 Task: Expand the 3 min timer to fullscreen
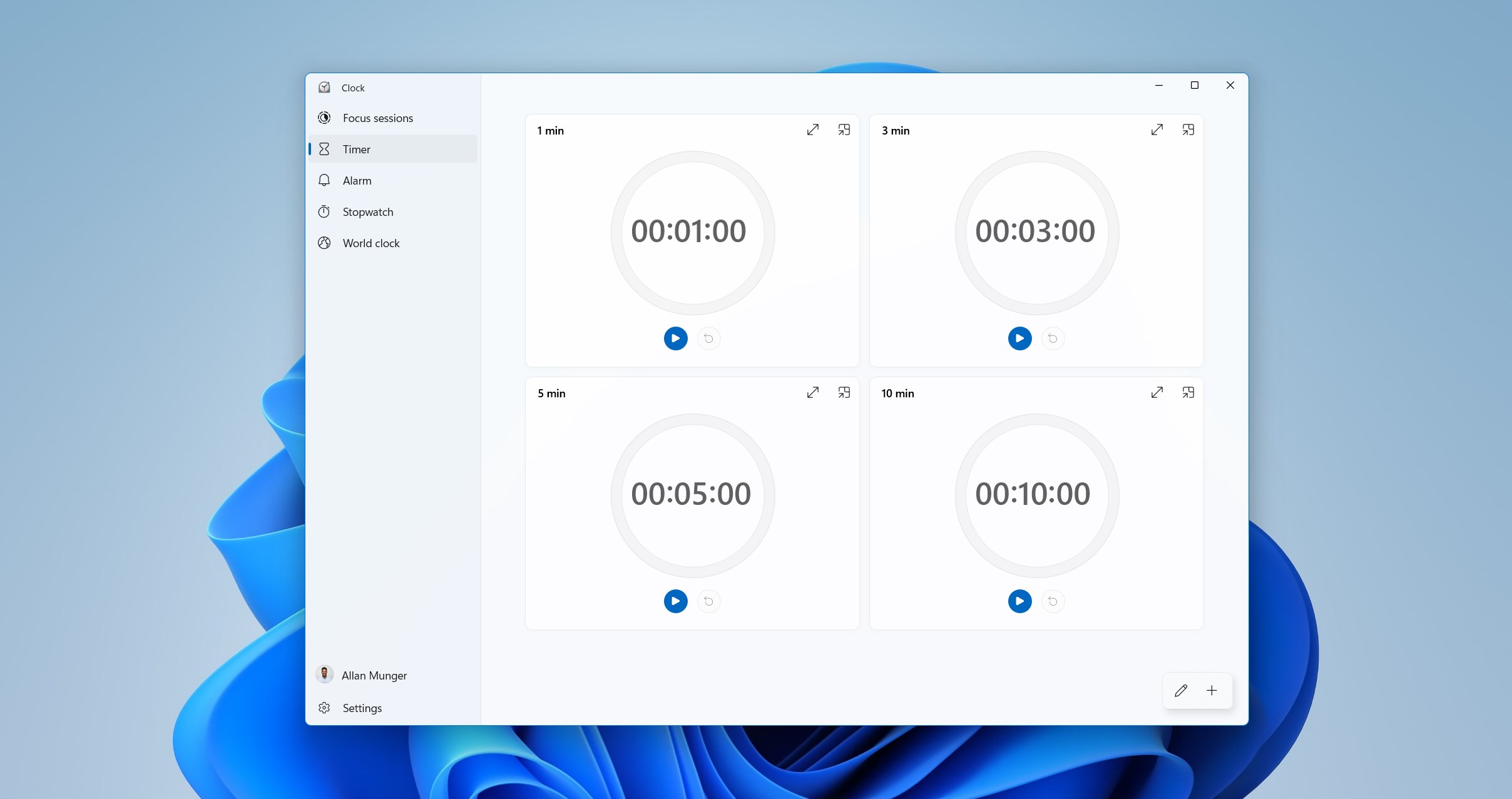coord(1156,130)
